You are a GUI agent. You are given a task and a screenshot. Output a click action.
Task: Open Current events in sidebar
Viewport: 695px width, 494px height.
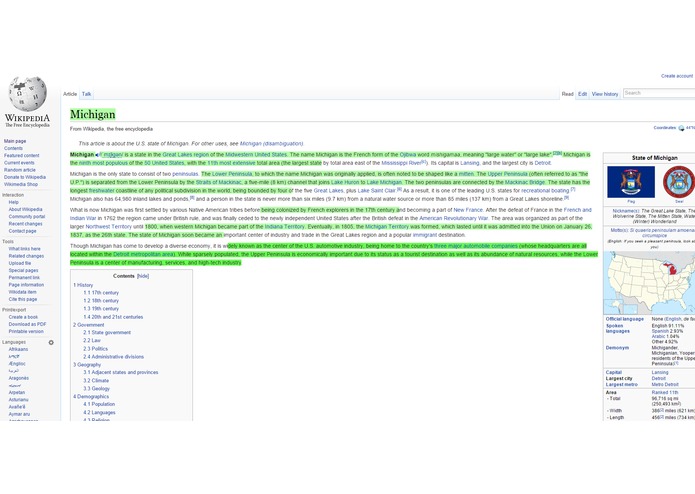click(x=19, y=163)
